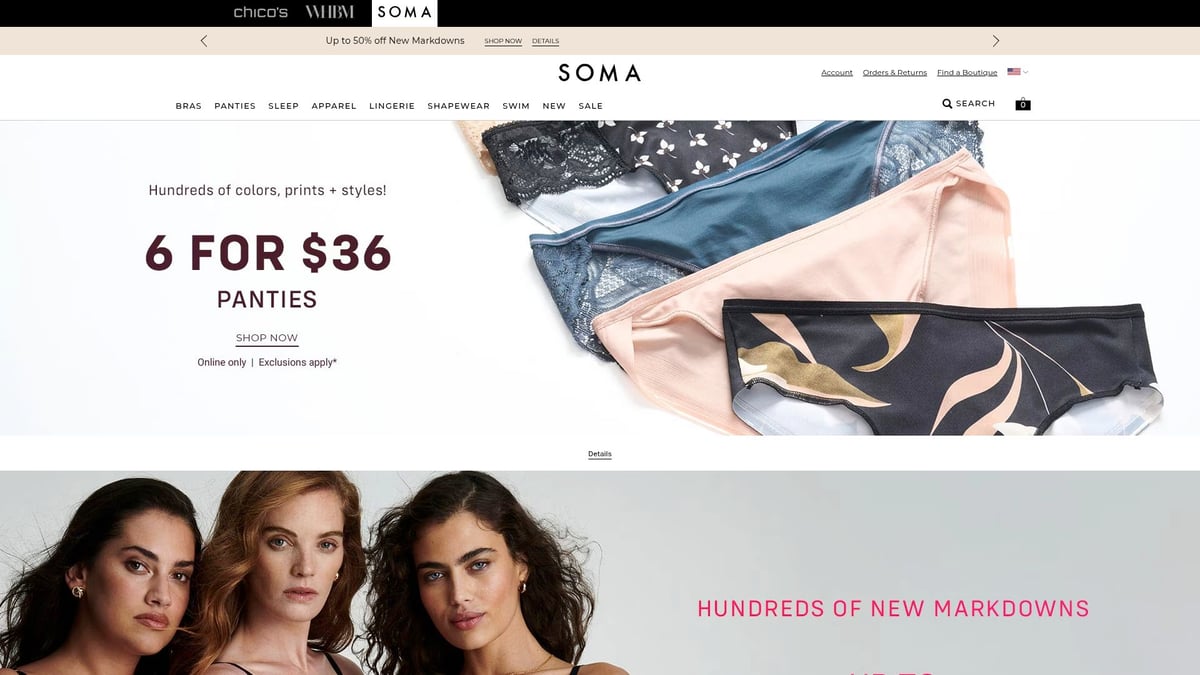Expand the country selector chevron

[1026, 72]
